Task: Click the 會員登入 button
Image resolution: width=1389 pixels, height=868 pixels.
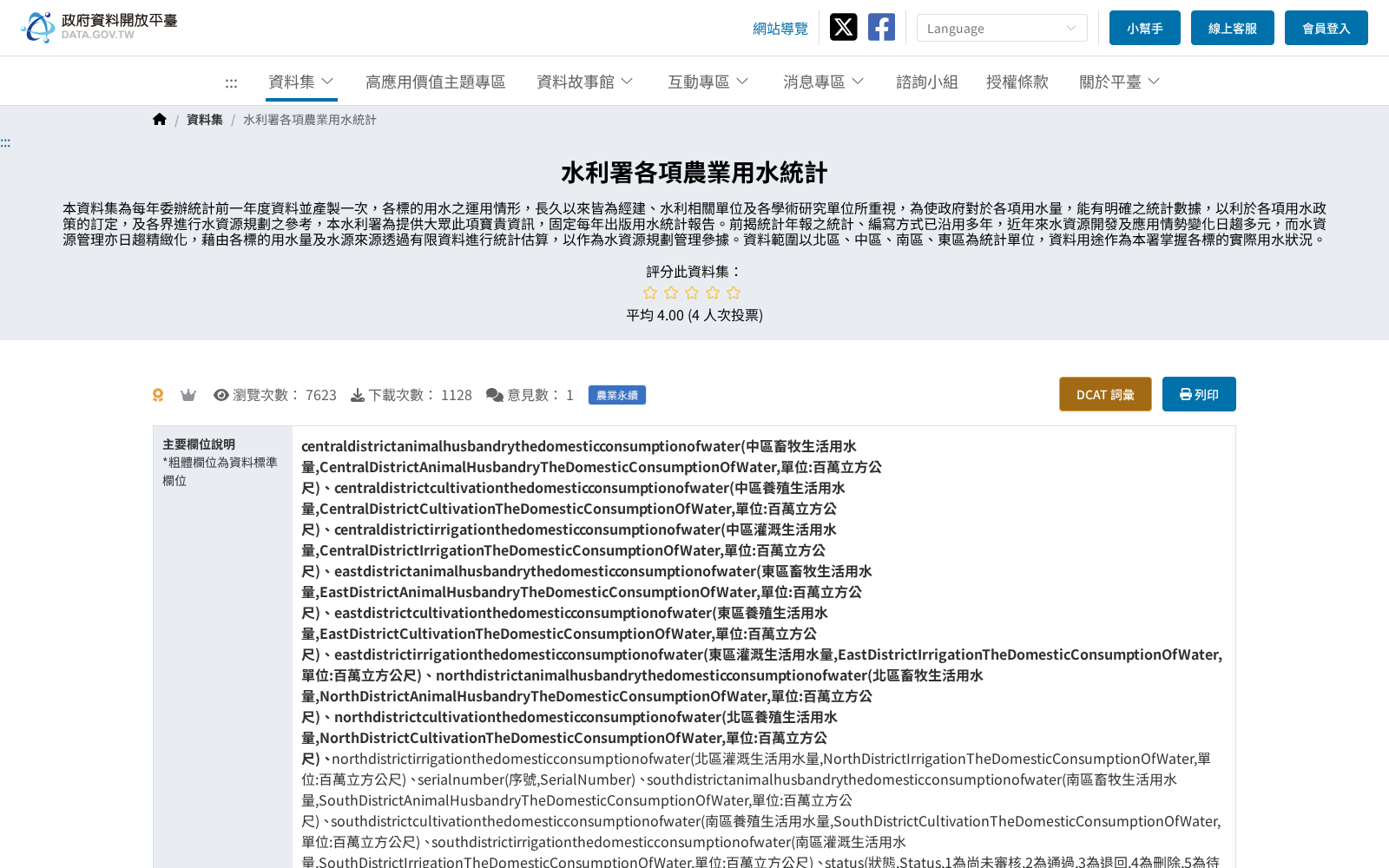Action: pyautogui.click(x=1326, y=28)
